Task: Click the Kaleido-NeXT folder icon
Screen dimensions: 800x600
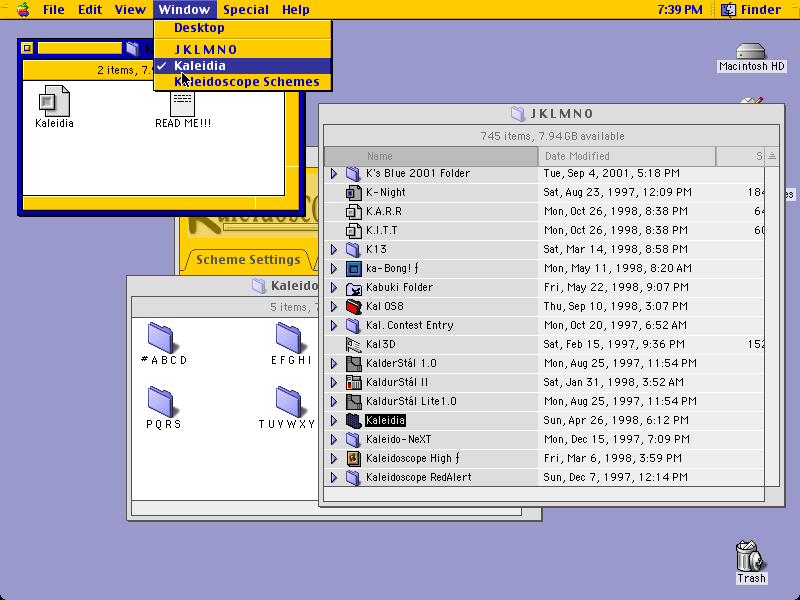Action: pyautogui.click(x=353, y=439)
